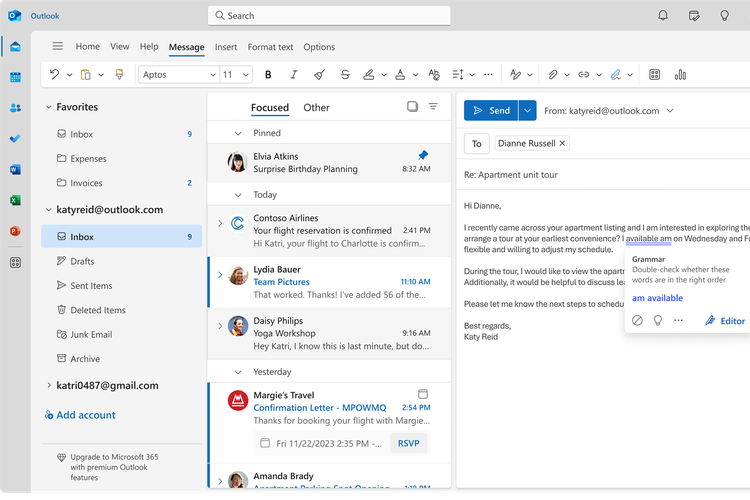Click the notification bell icon
The width and height of the screenshot is (750, 500).
coord(663,16)
